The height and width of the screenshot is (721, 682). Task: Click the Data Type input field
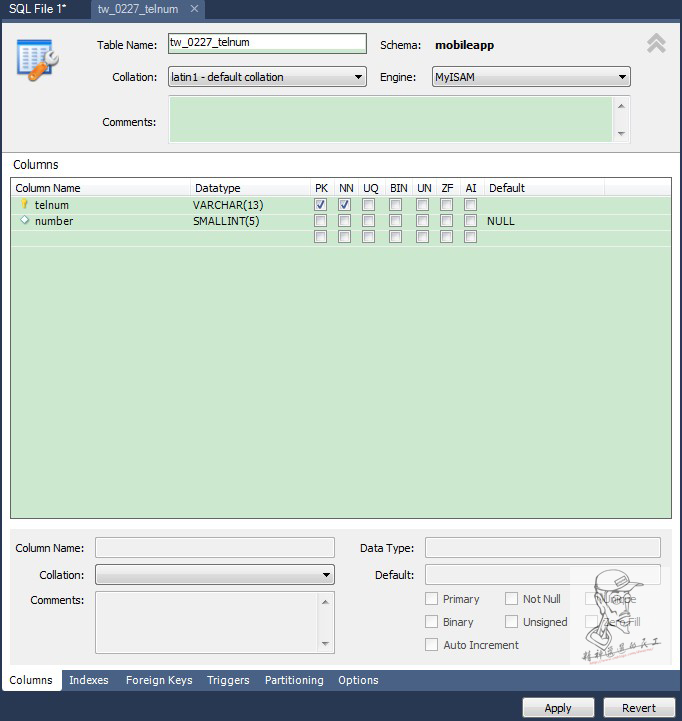pyautogui.click(x=543, y=548)
